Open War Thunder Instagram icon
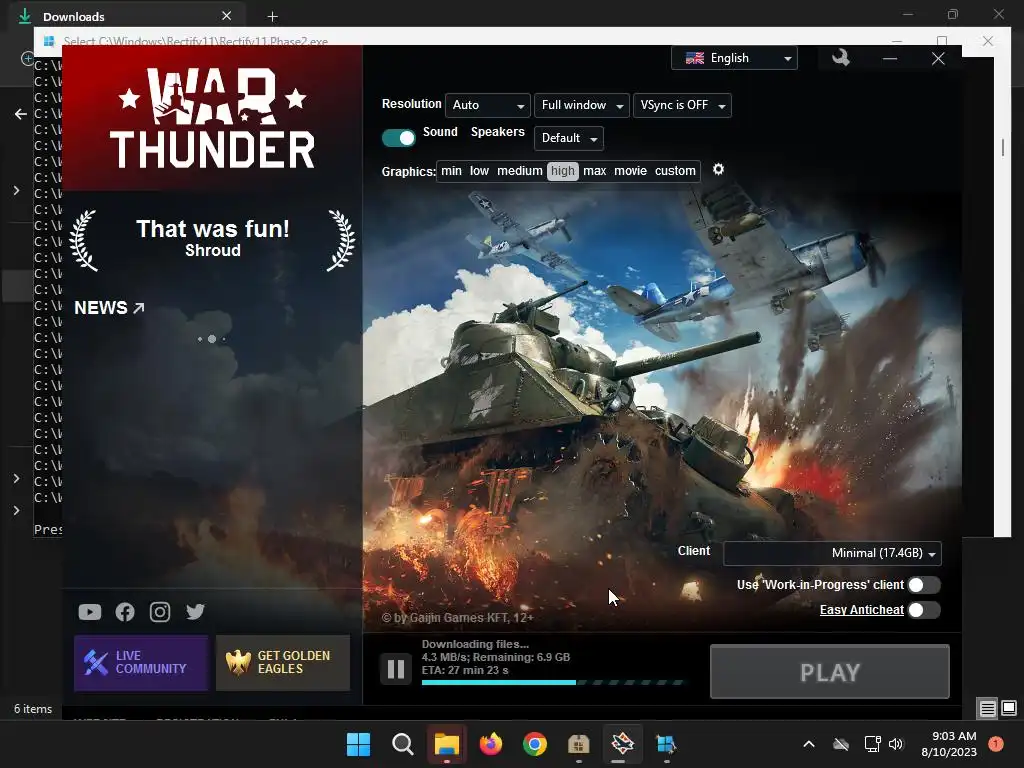 point(160,612)
